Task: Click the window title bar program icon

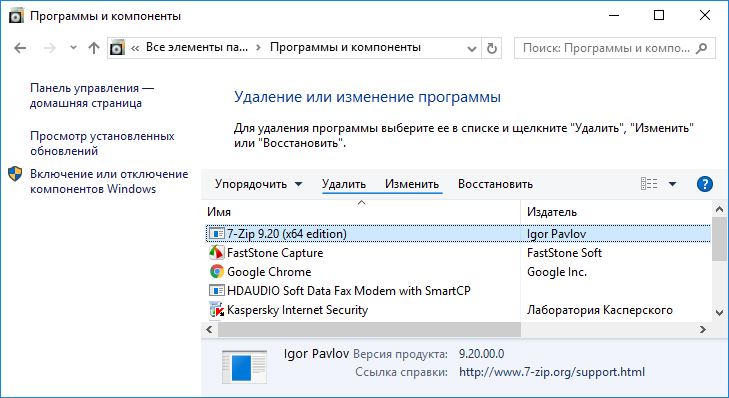Action: tap(16, 16)
